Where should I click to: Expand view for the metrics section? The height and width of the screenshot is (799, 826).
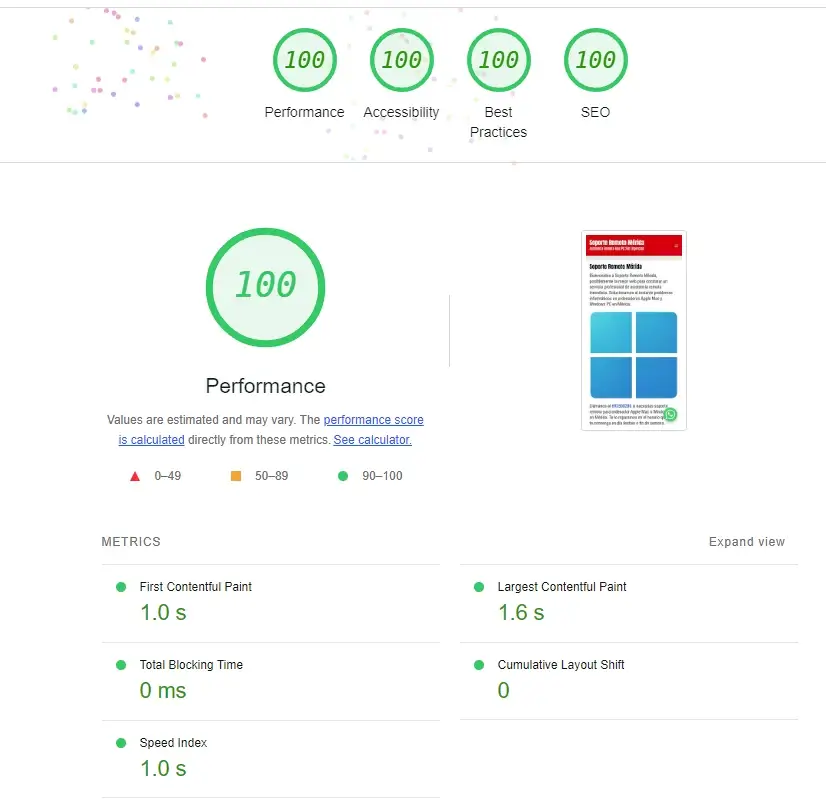[746, 542]
